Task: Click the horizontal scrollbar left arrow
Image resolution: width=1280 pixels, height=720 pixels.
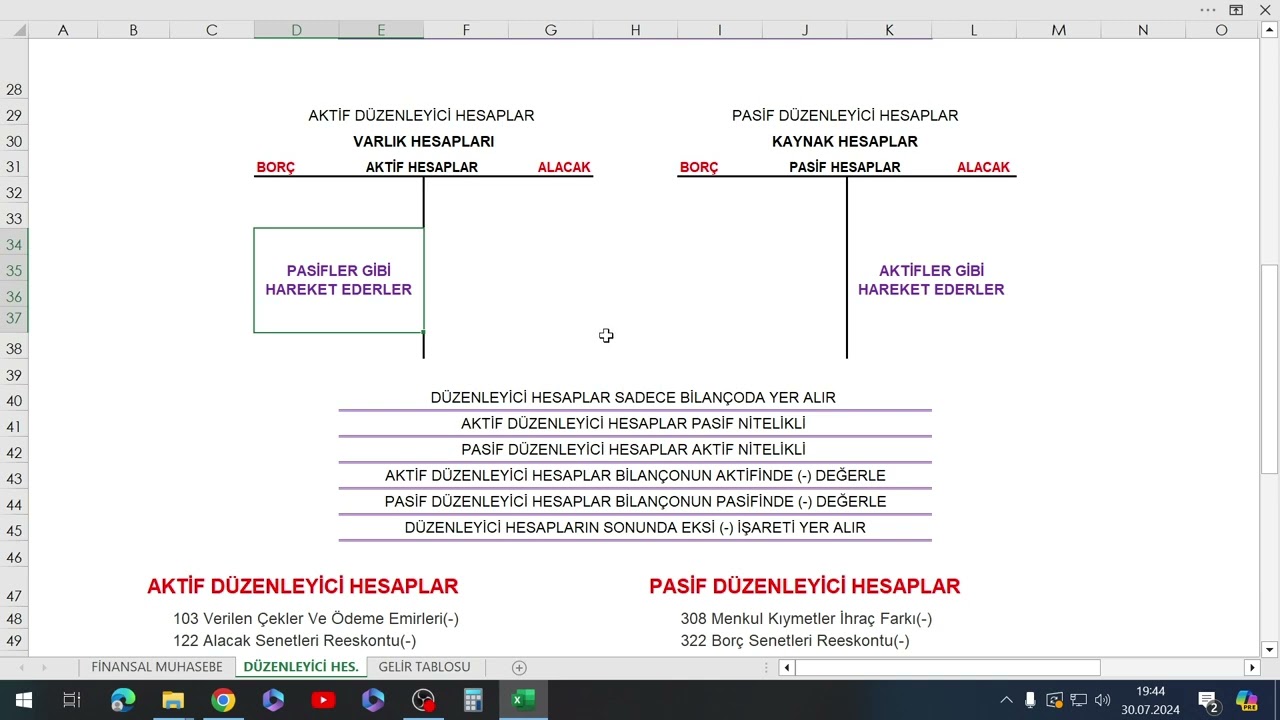Action: [x=787, y=667]
